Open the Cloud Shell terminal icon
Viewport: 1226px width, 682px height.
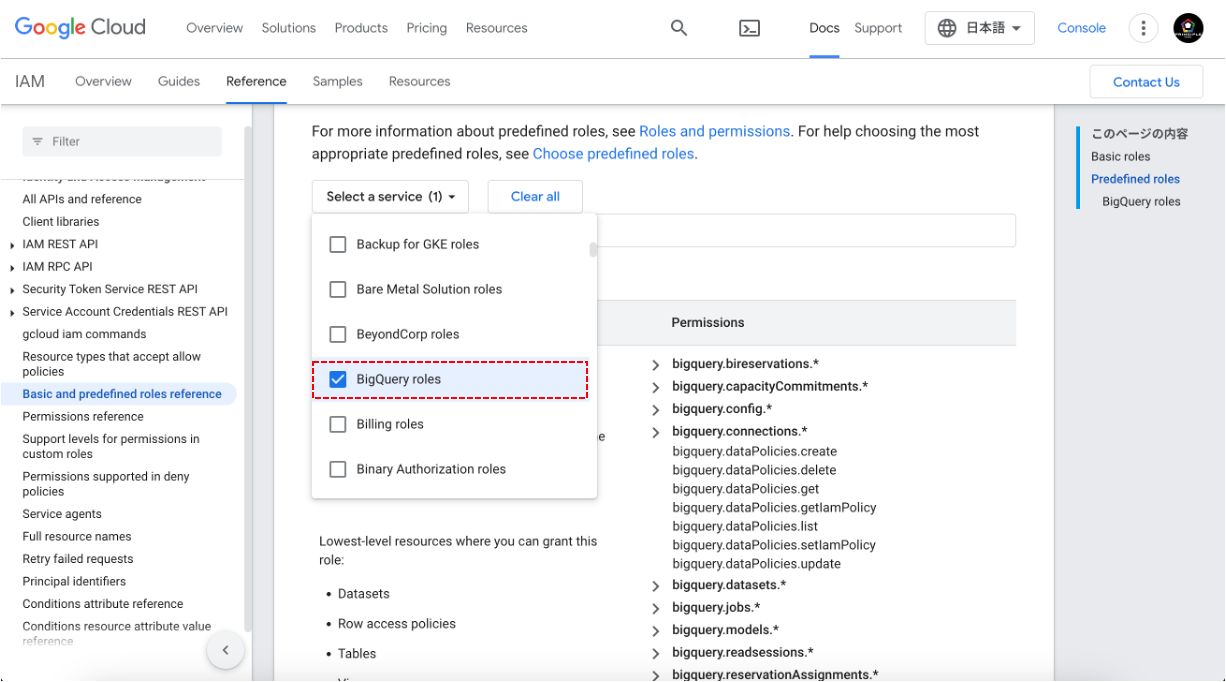749,28
